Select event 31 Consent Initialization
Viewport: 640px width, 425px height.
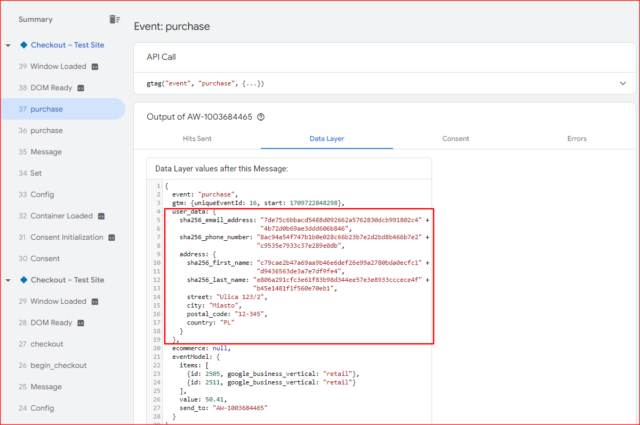pos(61,237)
